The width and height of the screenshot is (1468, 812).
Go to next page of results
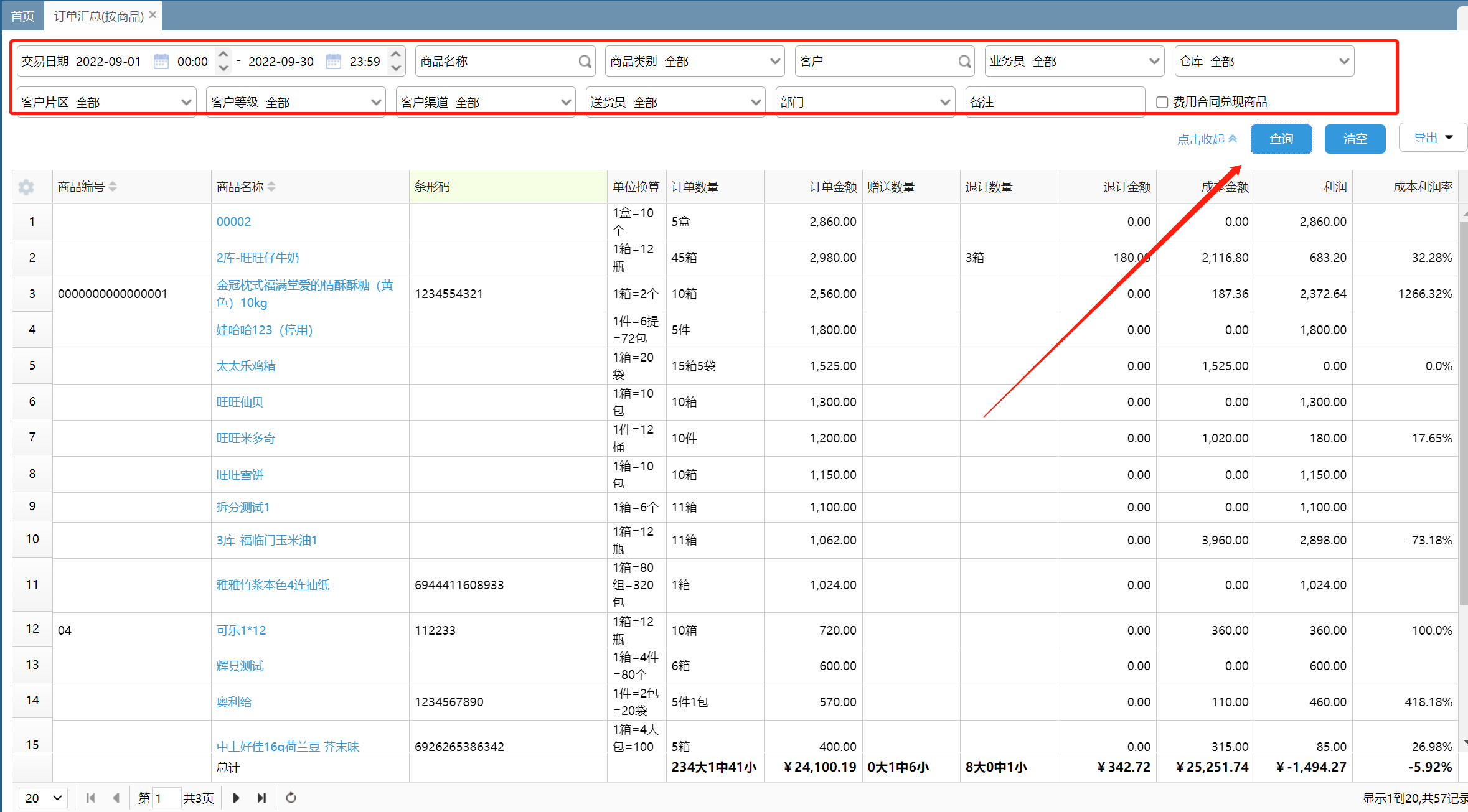pyautogui.click(x=236, y=798)
